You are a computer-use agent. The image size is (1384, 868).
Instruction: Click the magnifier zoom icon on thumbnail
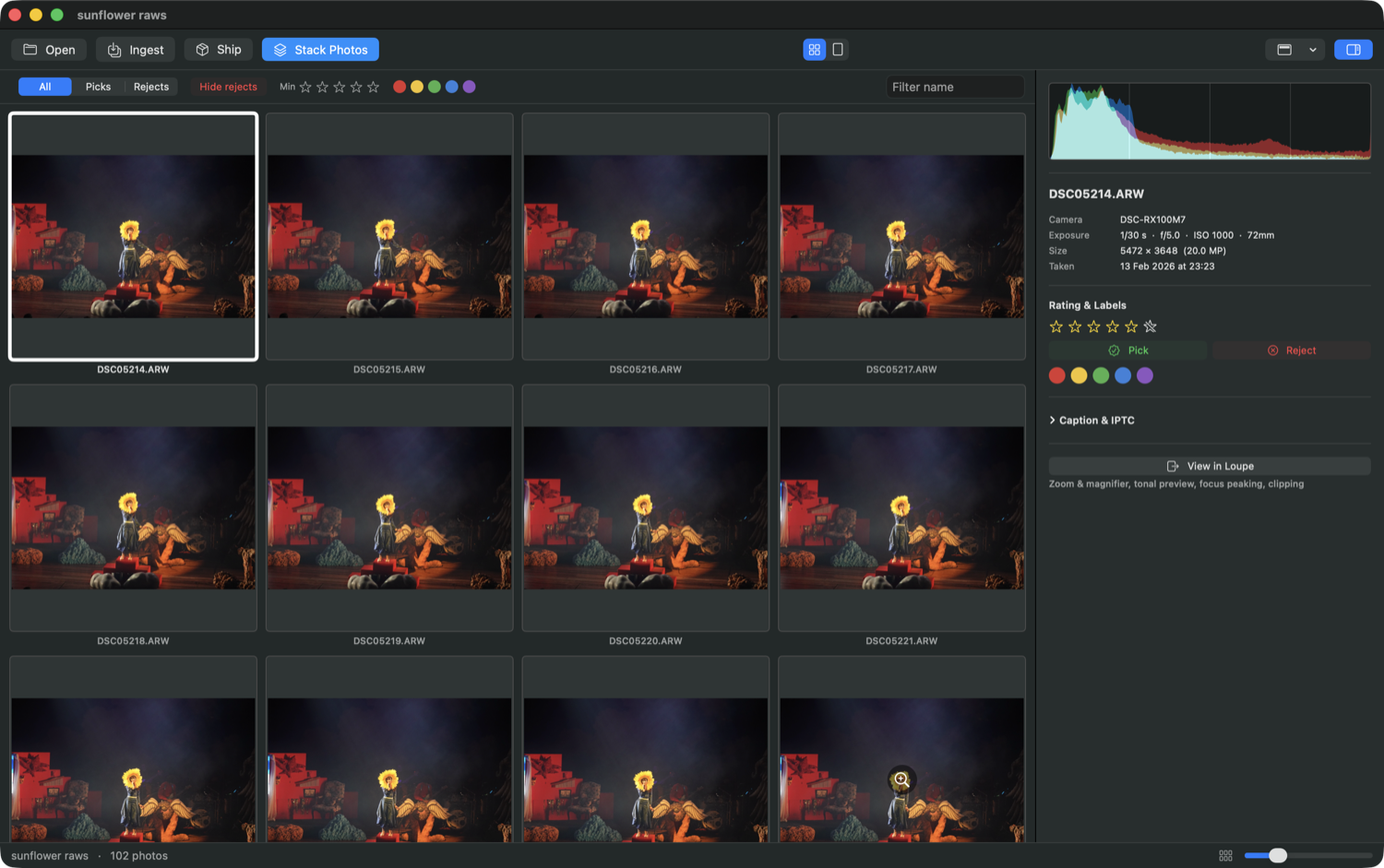point(901,779)
